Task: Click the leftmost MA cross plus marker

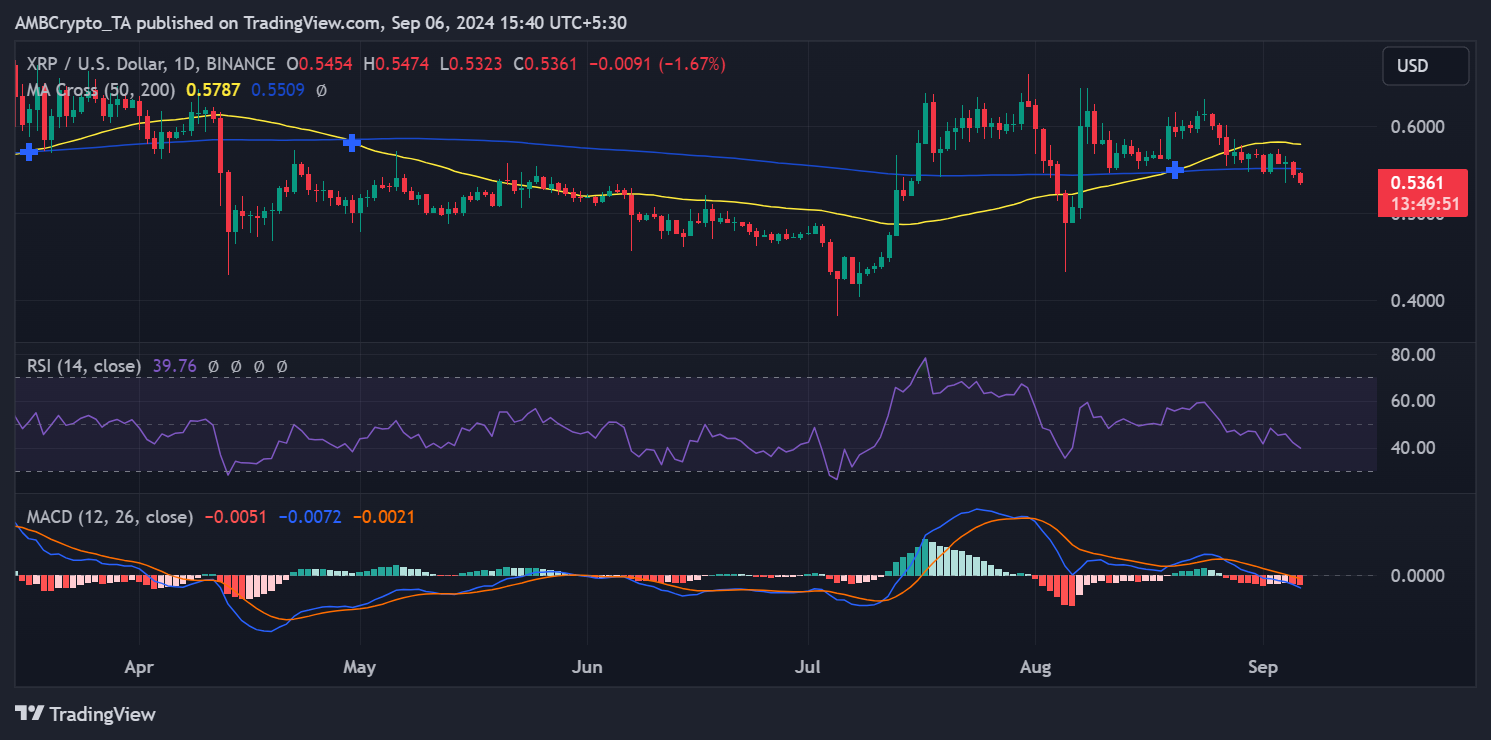Action: [x=29, y=151]
